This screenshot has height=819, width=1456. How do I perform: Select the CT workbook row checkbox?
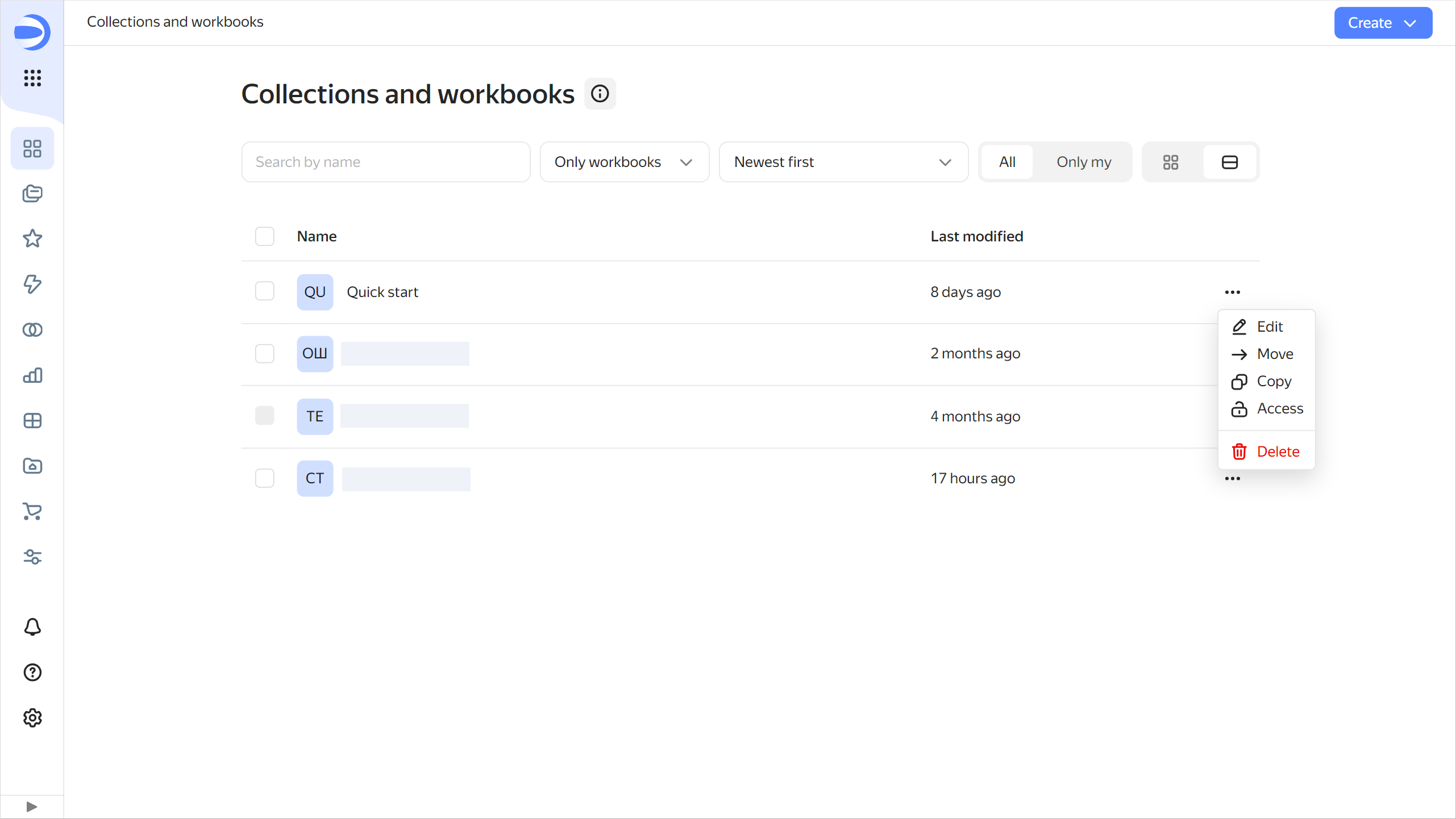pyautogui.click(x=264, y=478)
